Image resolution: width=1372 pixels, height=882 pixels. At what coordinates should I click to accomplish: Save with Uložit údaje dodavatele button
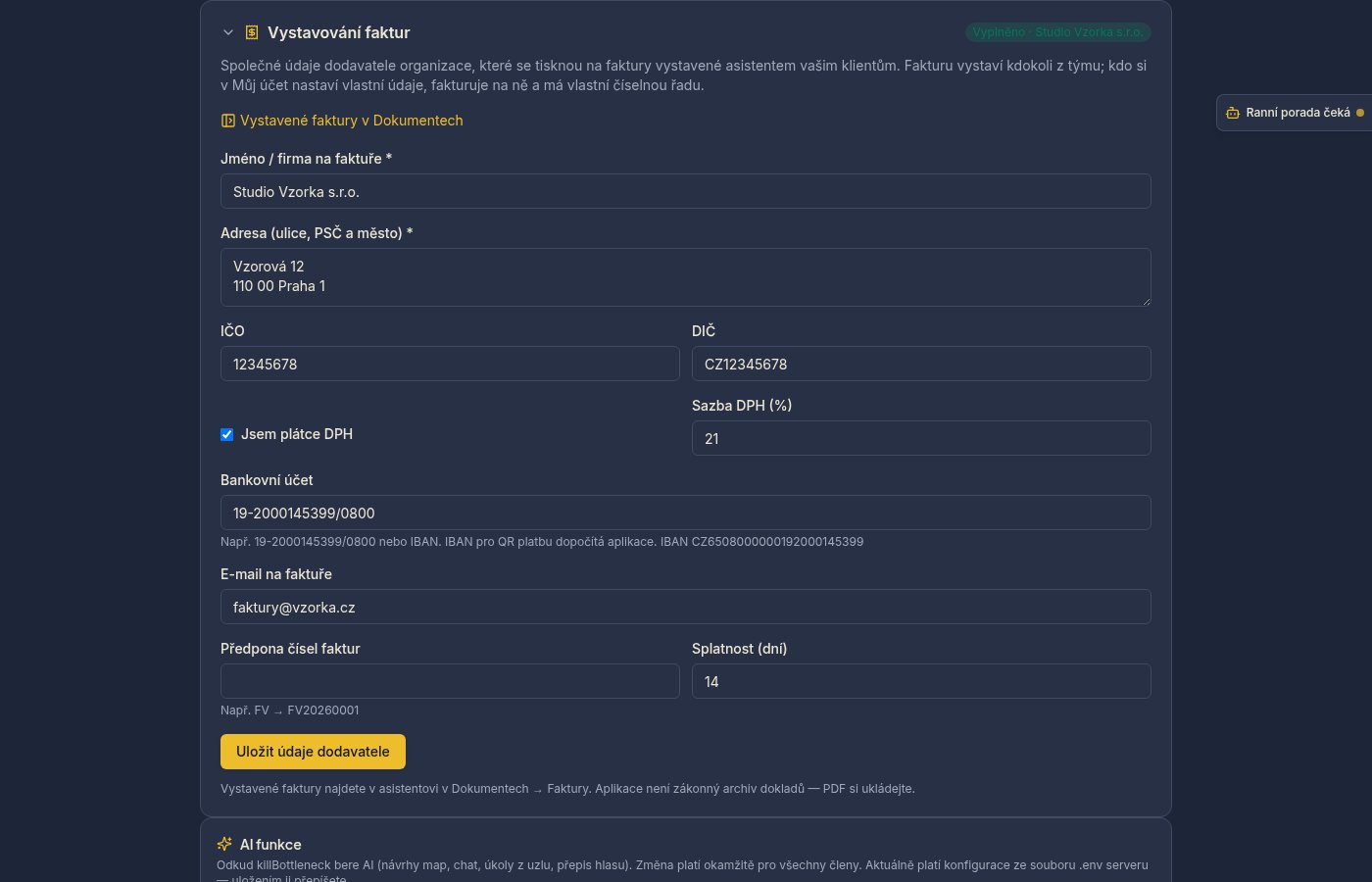(313, 752)
